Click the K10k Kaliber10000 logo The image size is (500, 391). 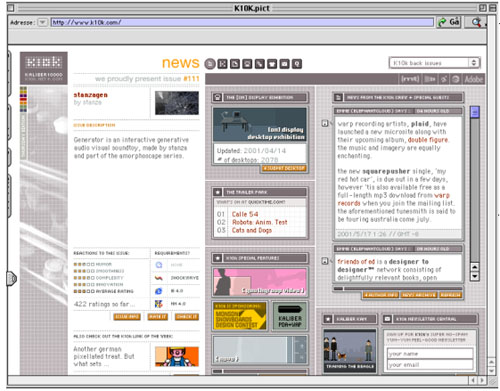click(44, 68)
